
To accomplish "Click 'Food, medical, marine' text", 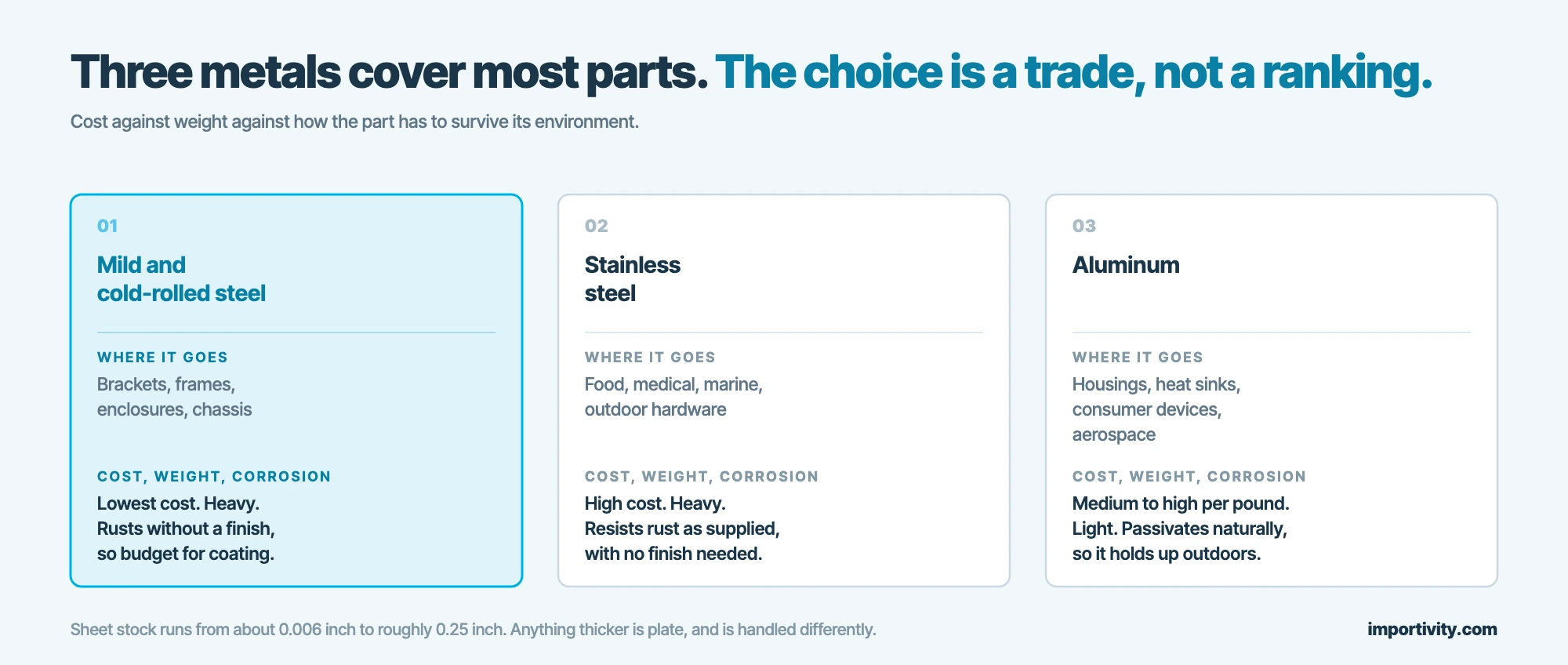I will 673,384.
